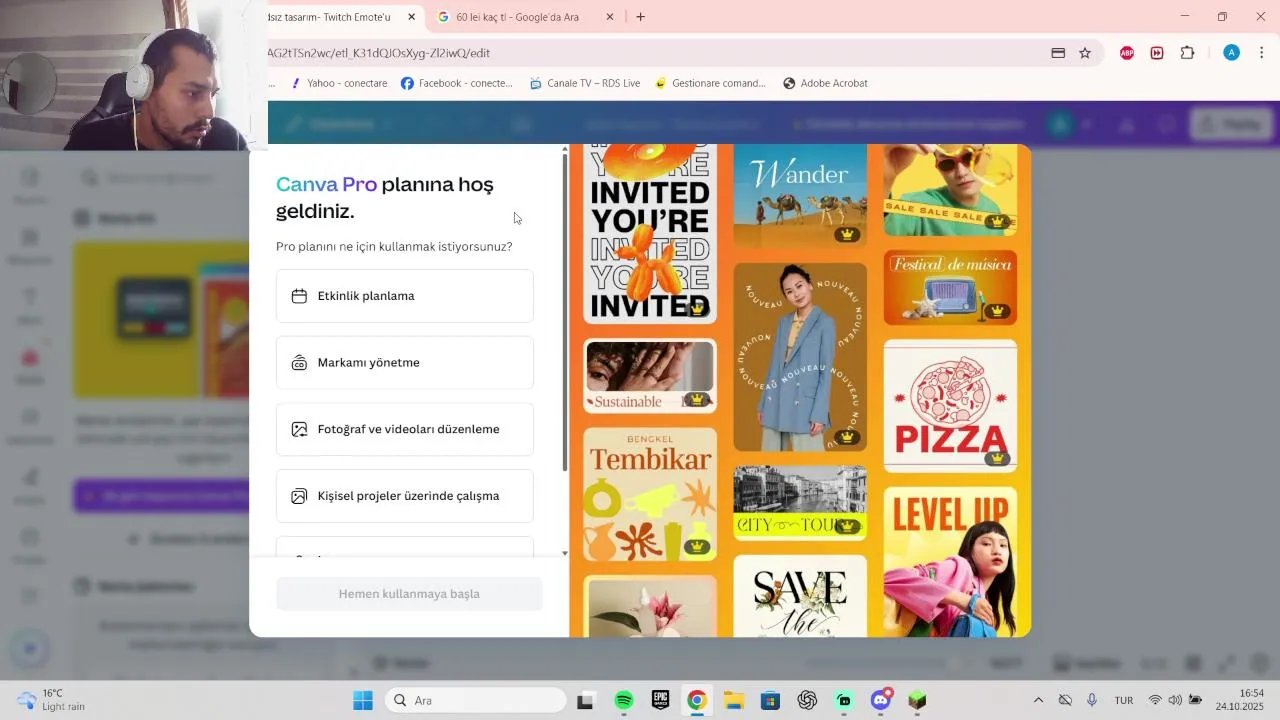This screenshot has width=1280, height=720.
Task: Switch the TUR keyboard language indicator
Action: (x=1124, y=700)
